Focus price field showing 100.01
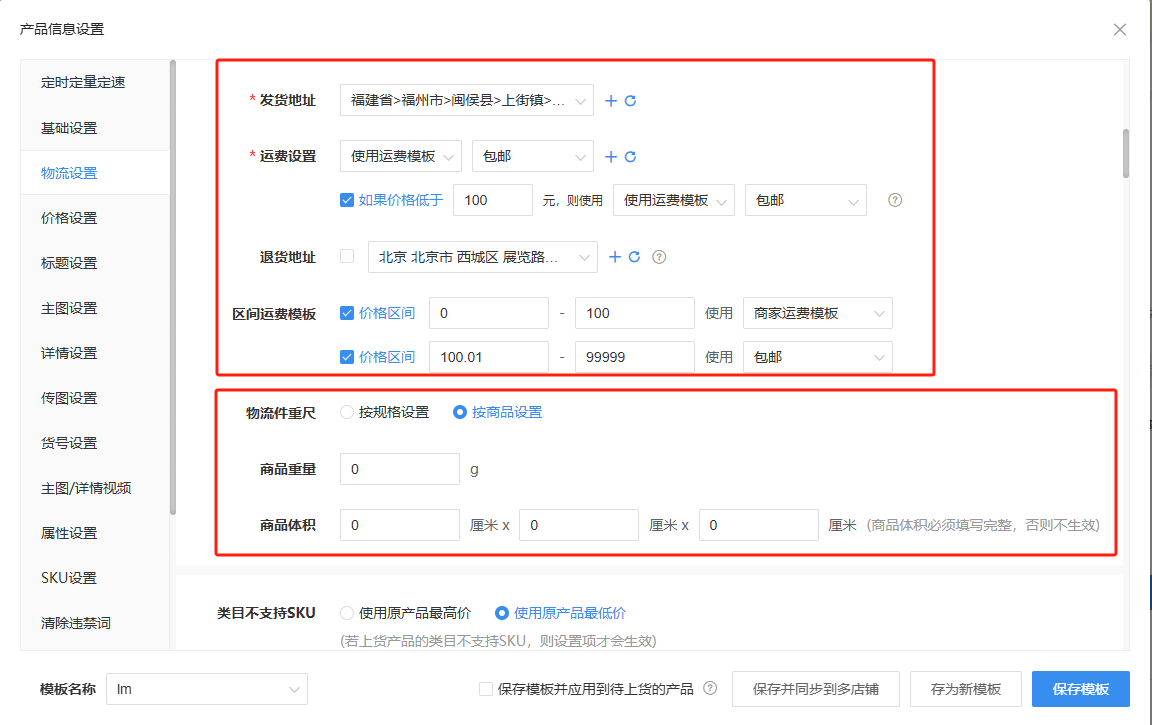The height and width of the screenshot is (725, 1152). coord(489,357)
